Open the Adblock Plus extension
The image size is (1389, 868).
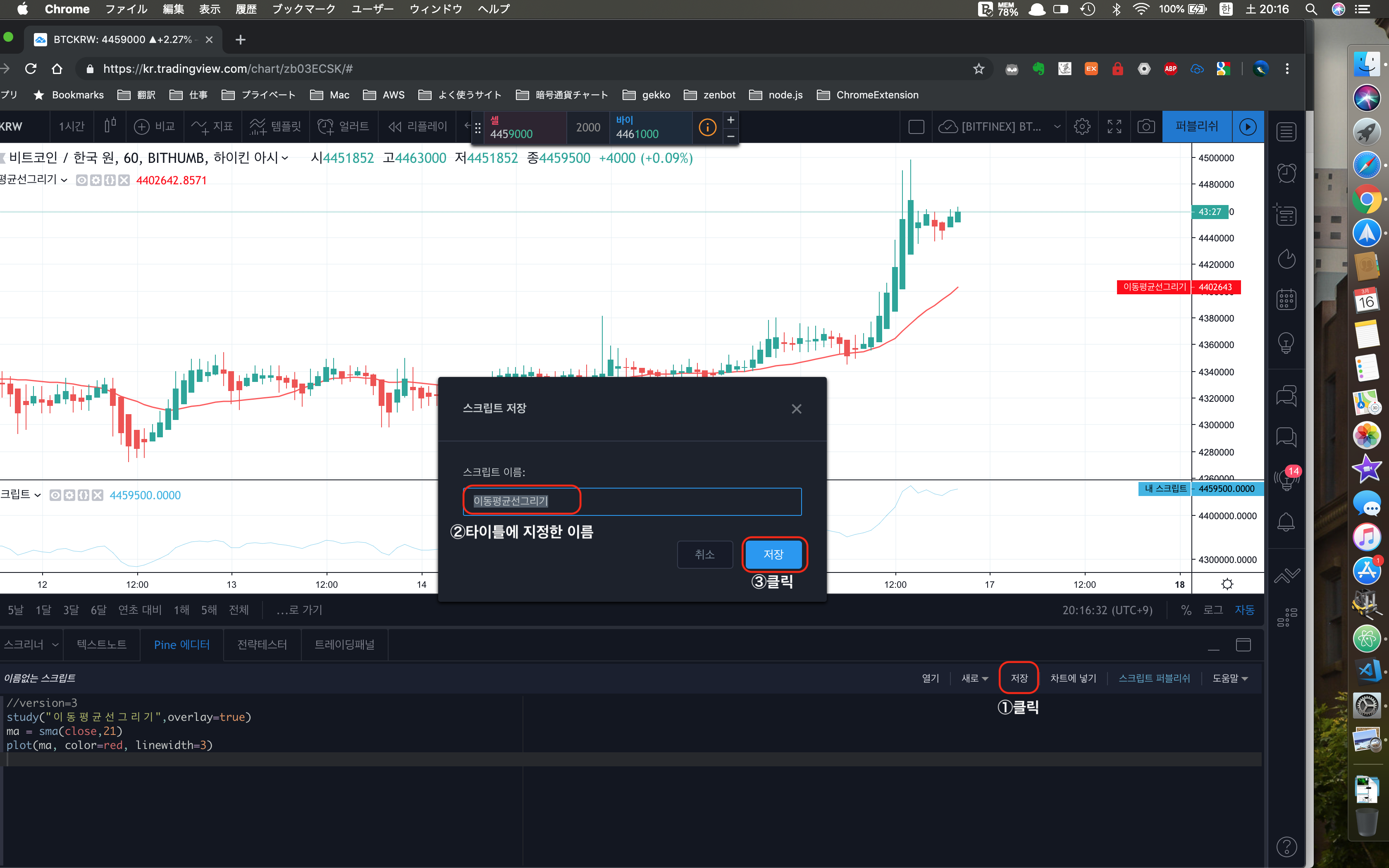pos(1170,69)
